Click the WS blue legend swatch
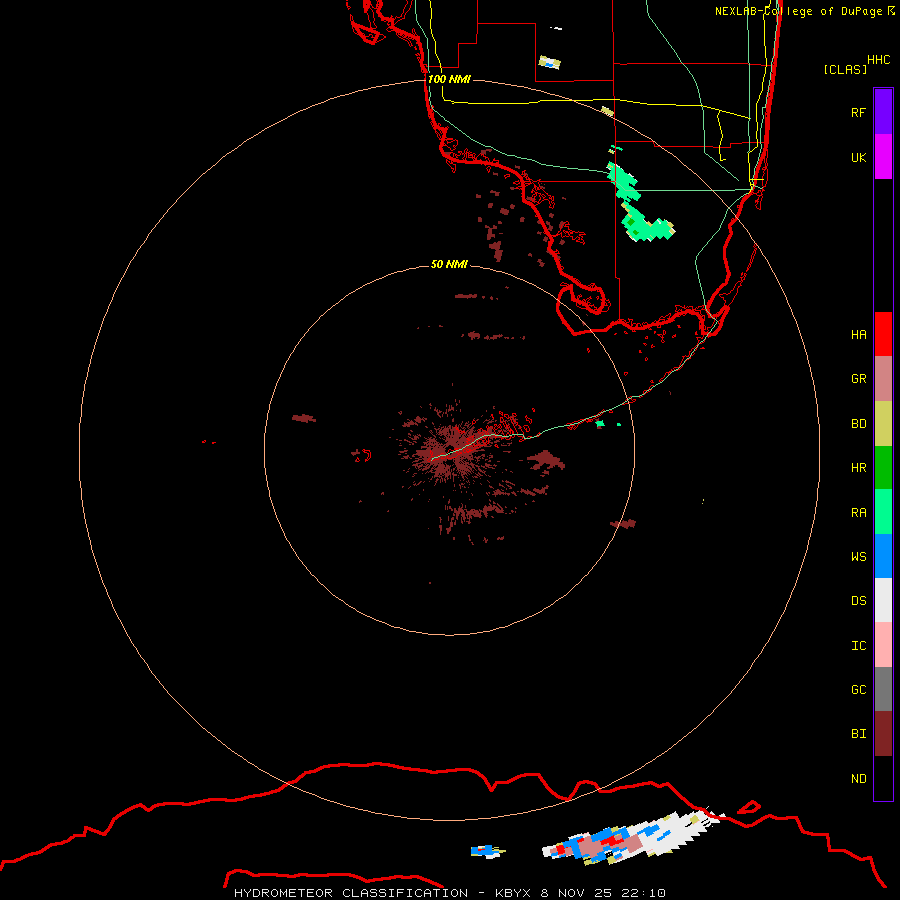 click(883, 556)
